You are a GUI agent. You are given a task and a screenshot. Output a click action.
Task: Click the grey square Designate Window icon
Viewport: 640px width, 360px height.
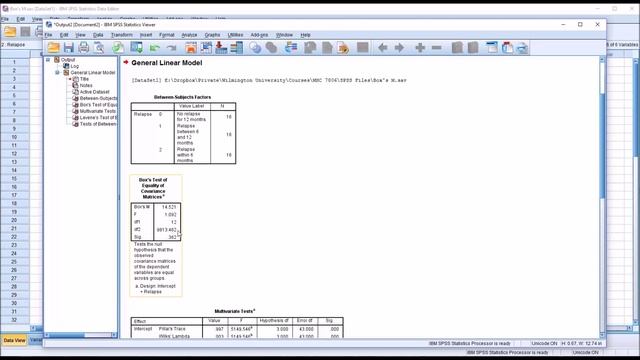tap(362, 48)
